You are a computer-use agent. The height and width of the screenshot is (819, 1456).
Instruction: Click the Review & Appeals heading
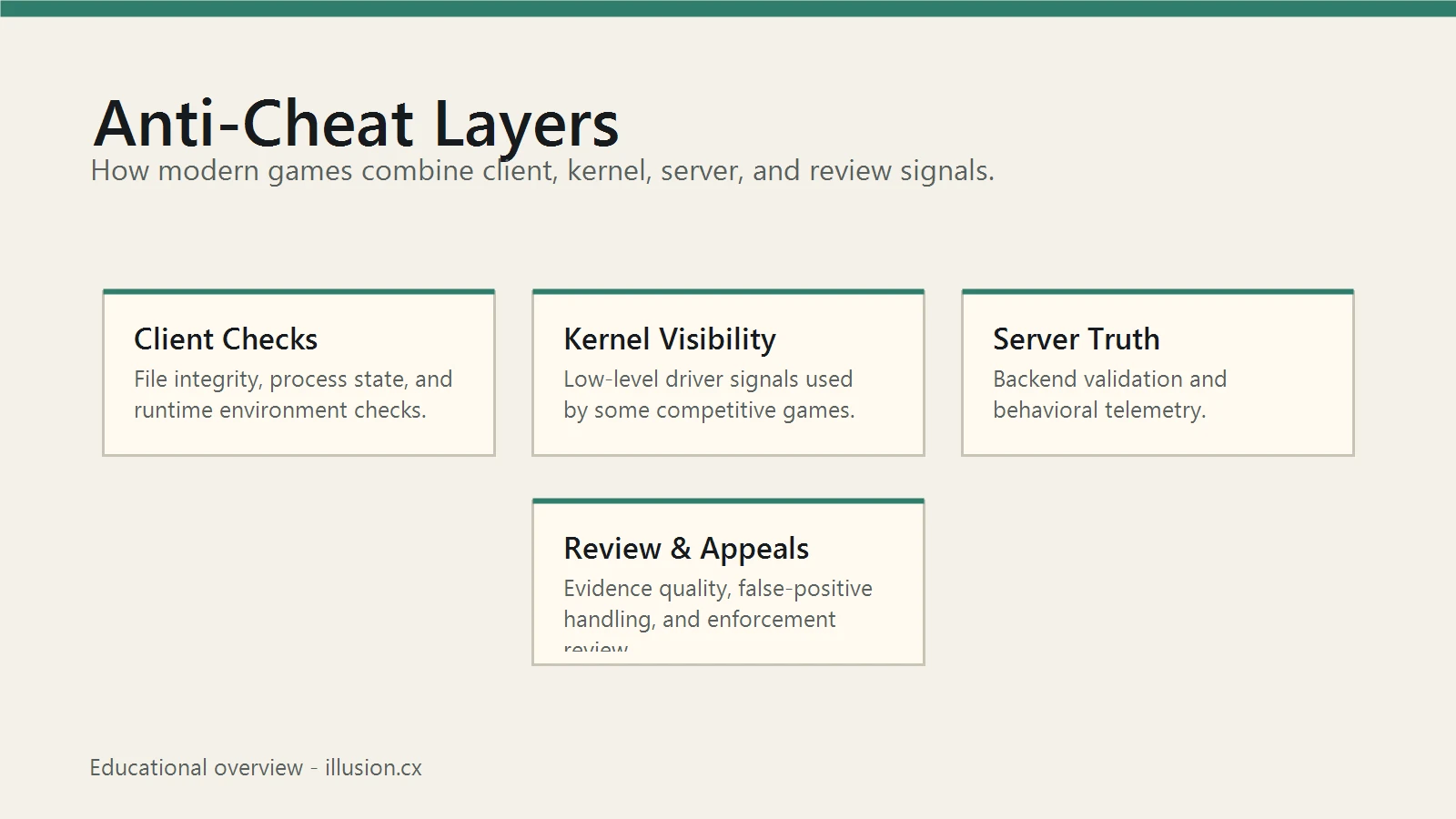tap(686, 549)
